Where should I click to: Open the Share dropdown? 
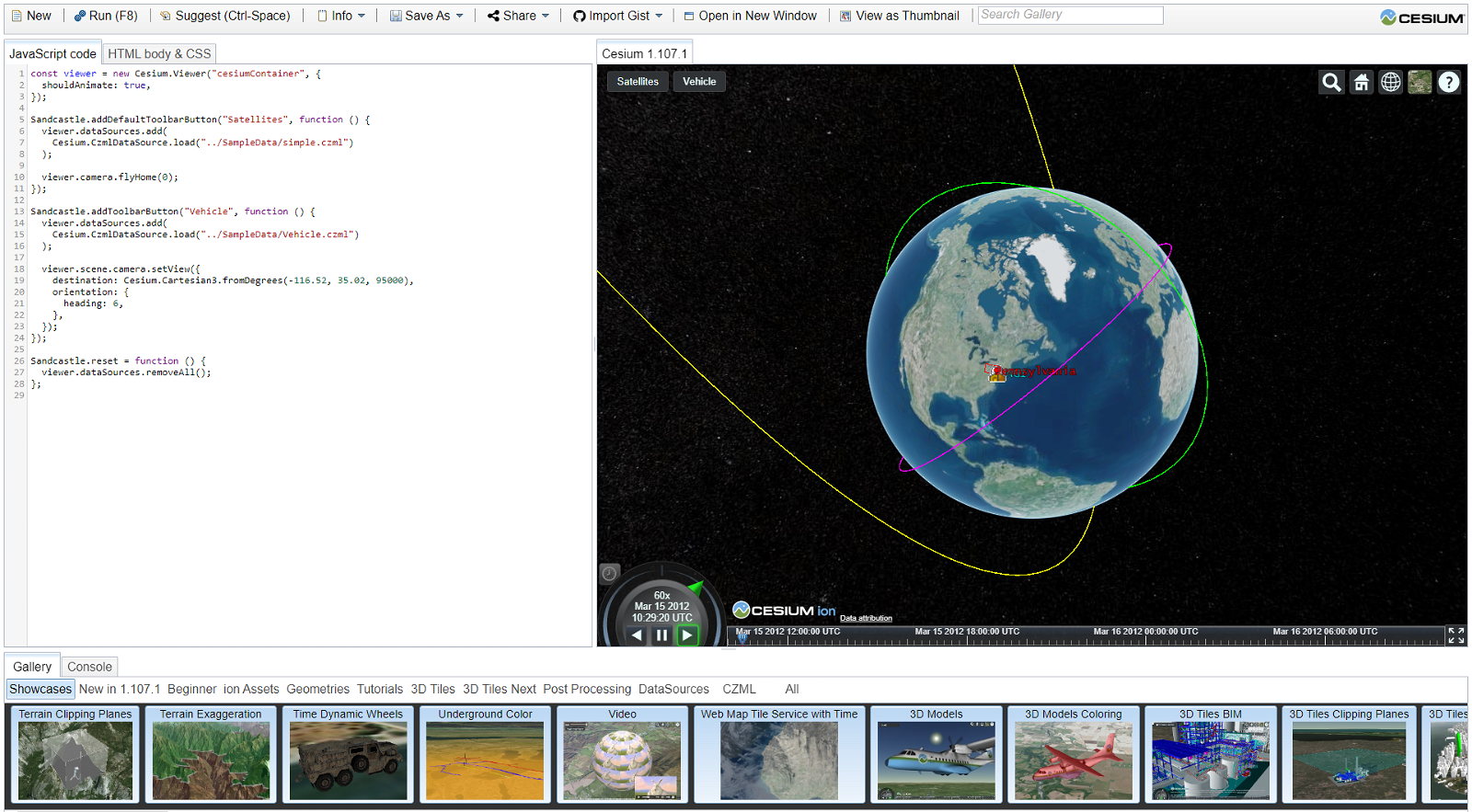(x=519, y=16)
